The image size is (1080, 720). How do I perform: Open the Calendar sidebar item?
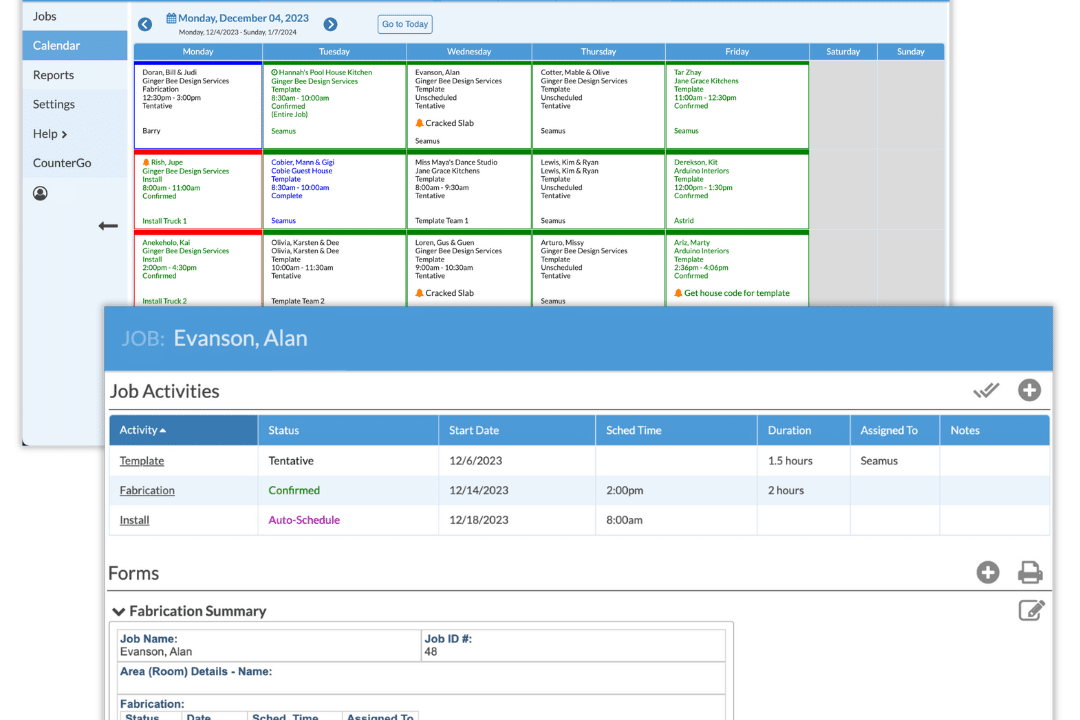[x=56, y=46]
